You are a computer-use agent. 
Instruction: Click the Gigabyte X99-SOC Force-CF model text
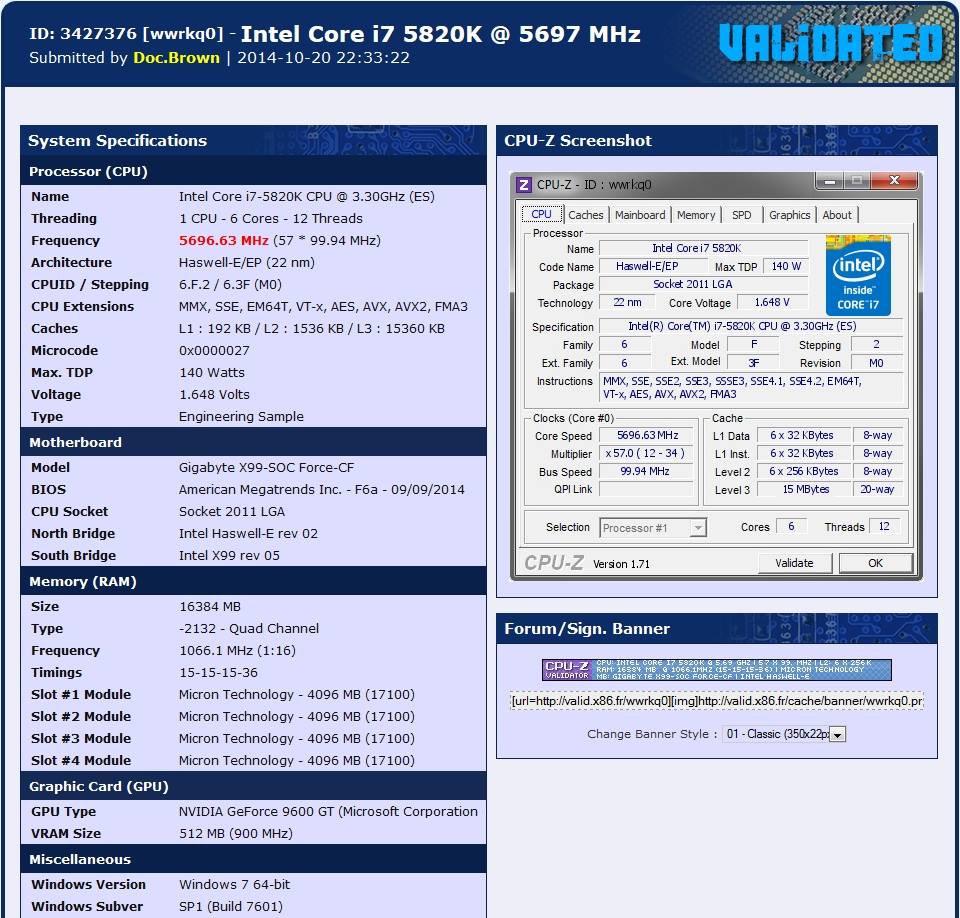click(x=266, y=468)
